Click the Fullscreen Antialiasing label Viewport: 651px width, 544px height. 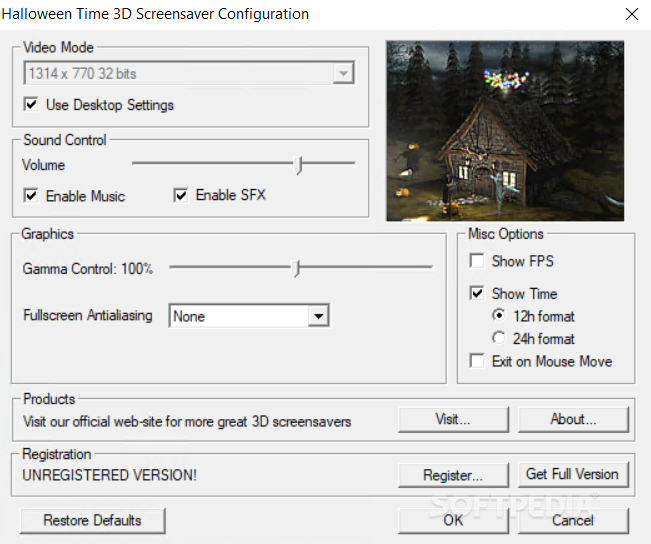tap(88, 315)
